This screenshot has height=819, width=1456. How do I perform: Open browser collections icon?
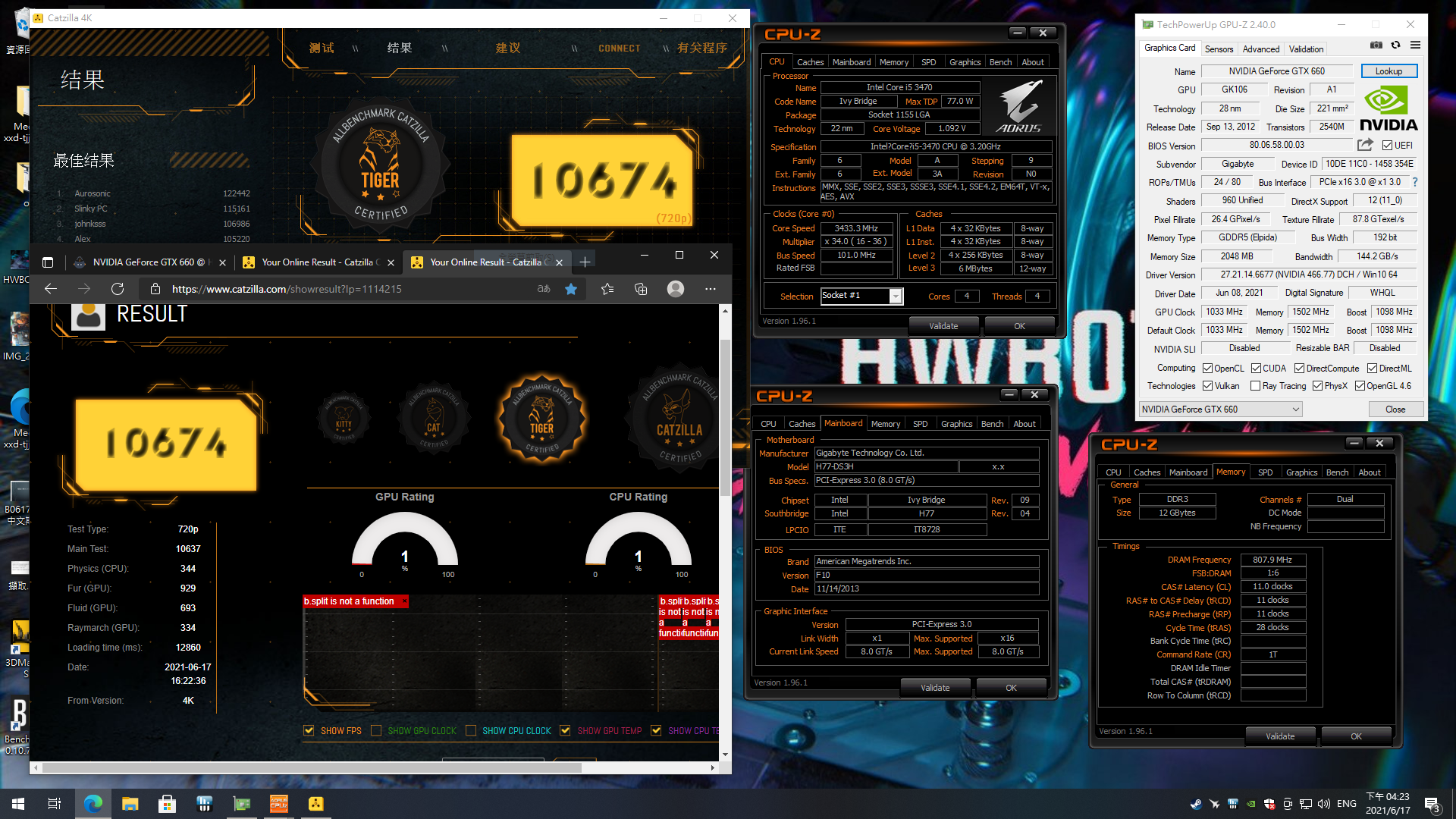(641, 289)
